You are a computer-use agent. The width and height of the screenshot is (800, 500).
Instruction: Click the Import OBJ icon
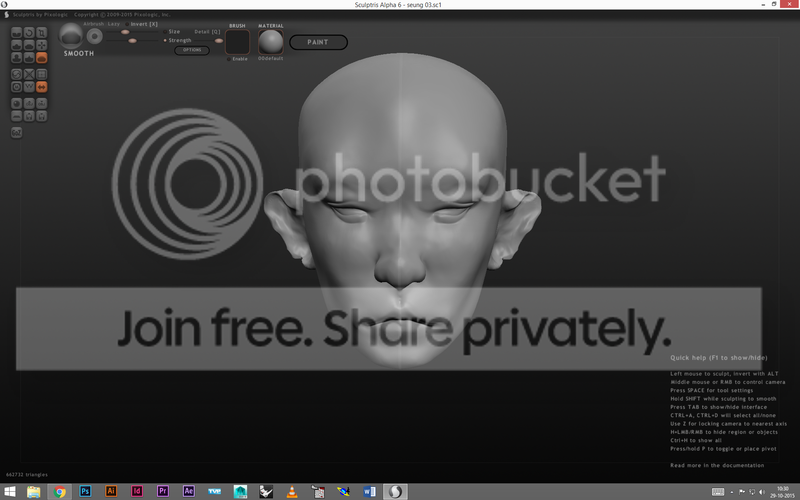29,104
